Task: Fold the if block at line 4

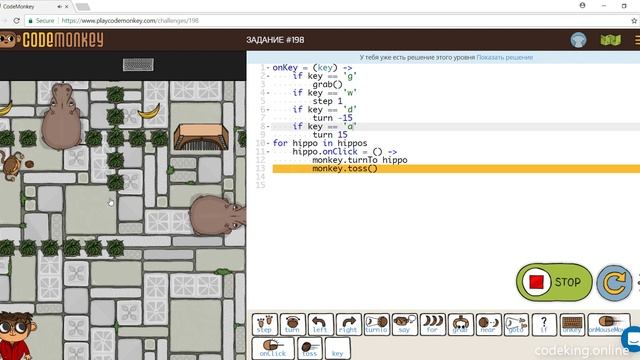Action: click(x=268, y=93)
